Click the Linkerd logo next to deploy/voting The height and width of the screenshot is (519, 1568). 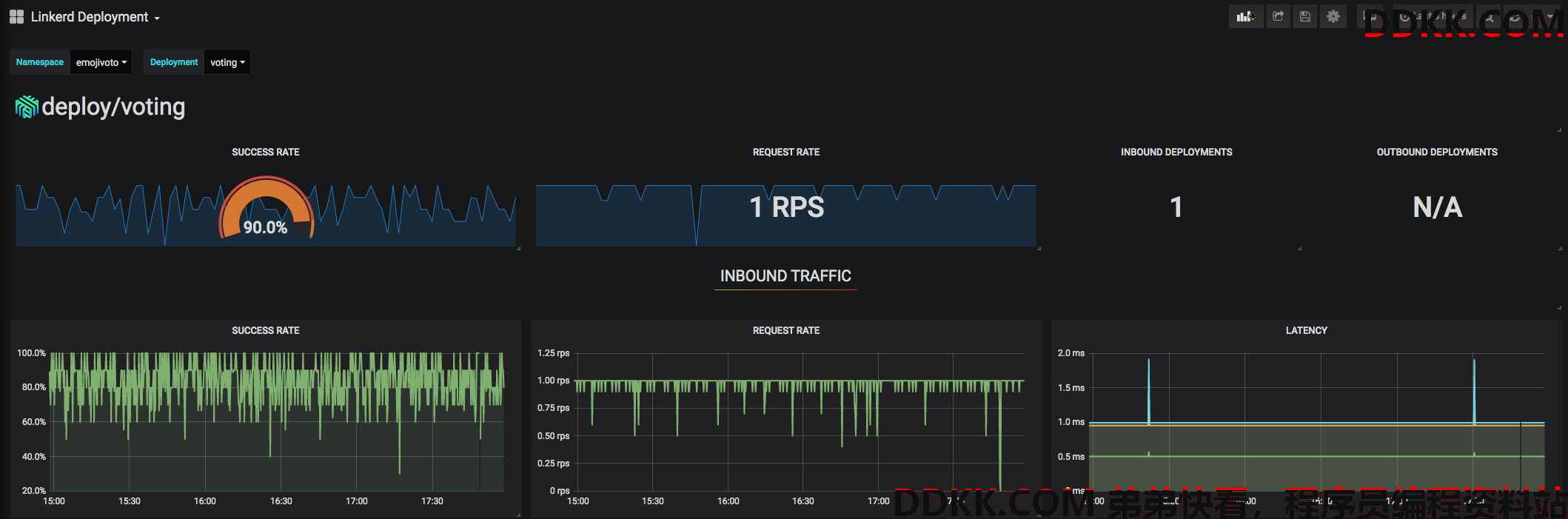[27, 107]
